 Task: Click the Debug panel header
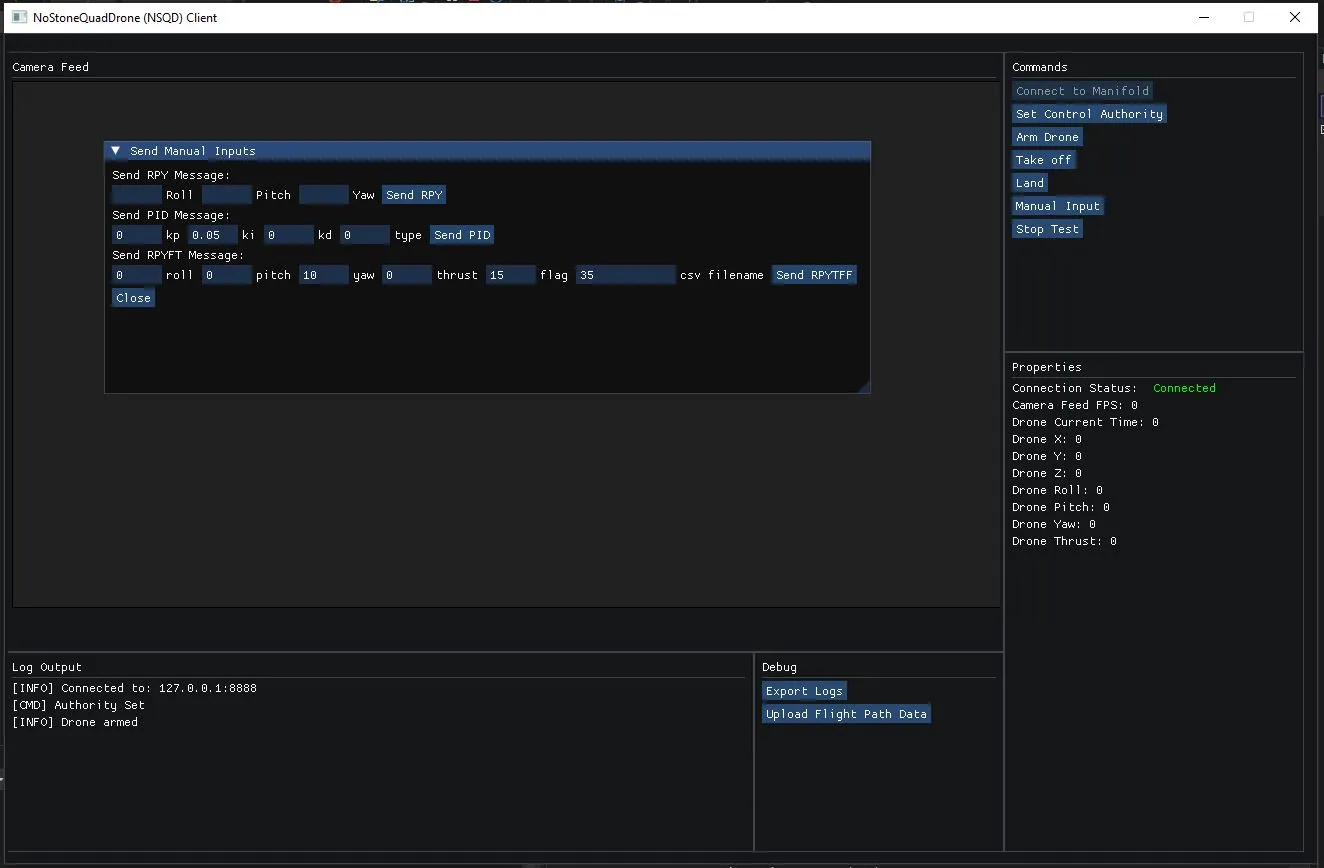coord(780,667)
